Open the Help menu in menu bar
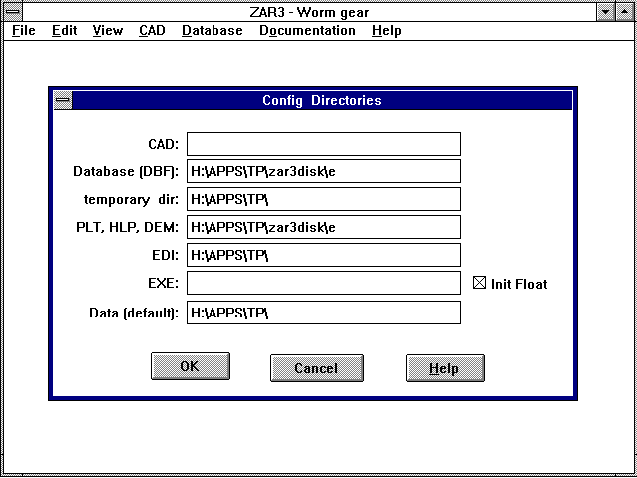The image size is (637, 478). [386, 30]
